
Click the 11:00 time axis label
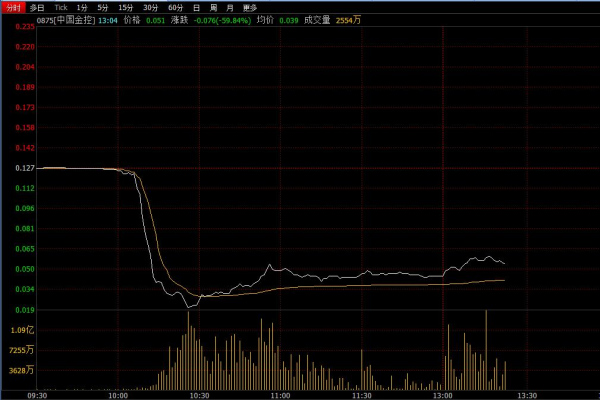coord(280,396)
